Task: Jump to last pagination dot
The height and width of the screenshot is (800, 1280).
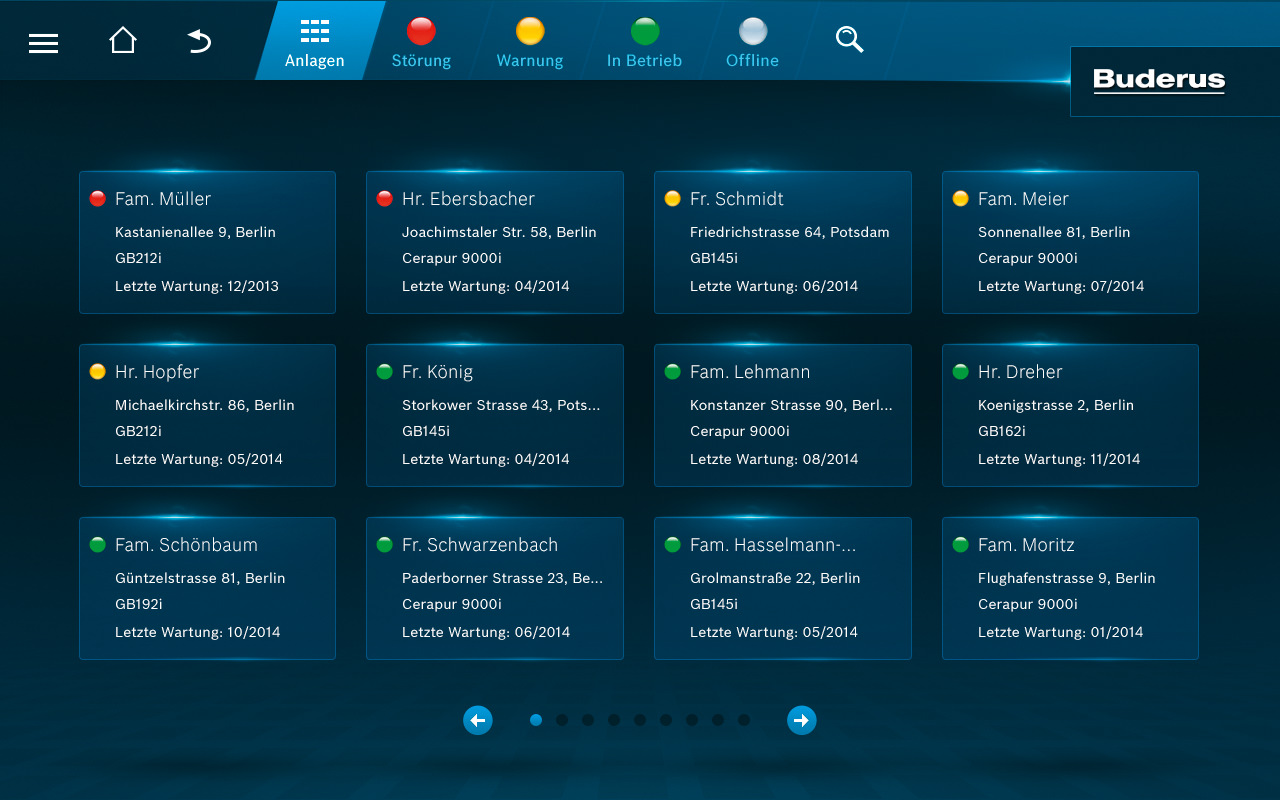Action: [744, 720]
